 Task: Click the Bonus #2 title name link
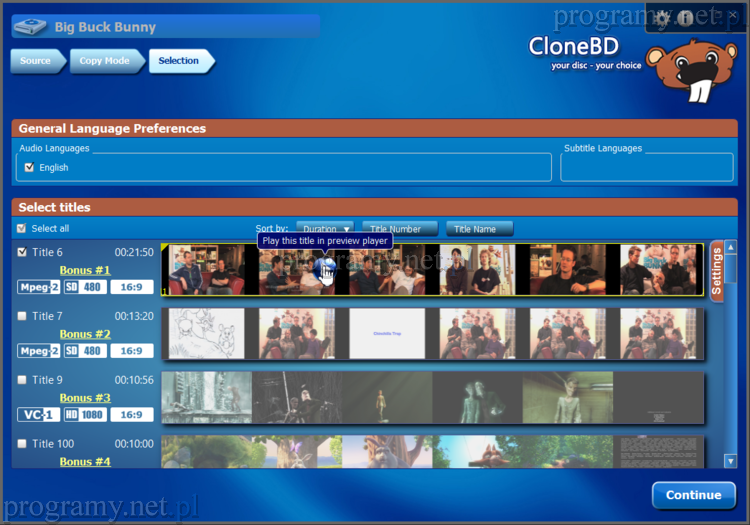tap(85, 334)
